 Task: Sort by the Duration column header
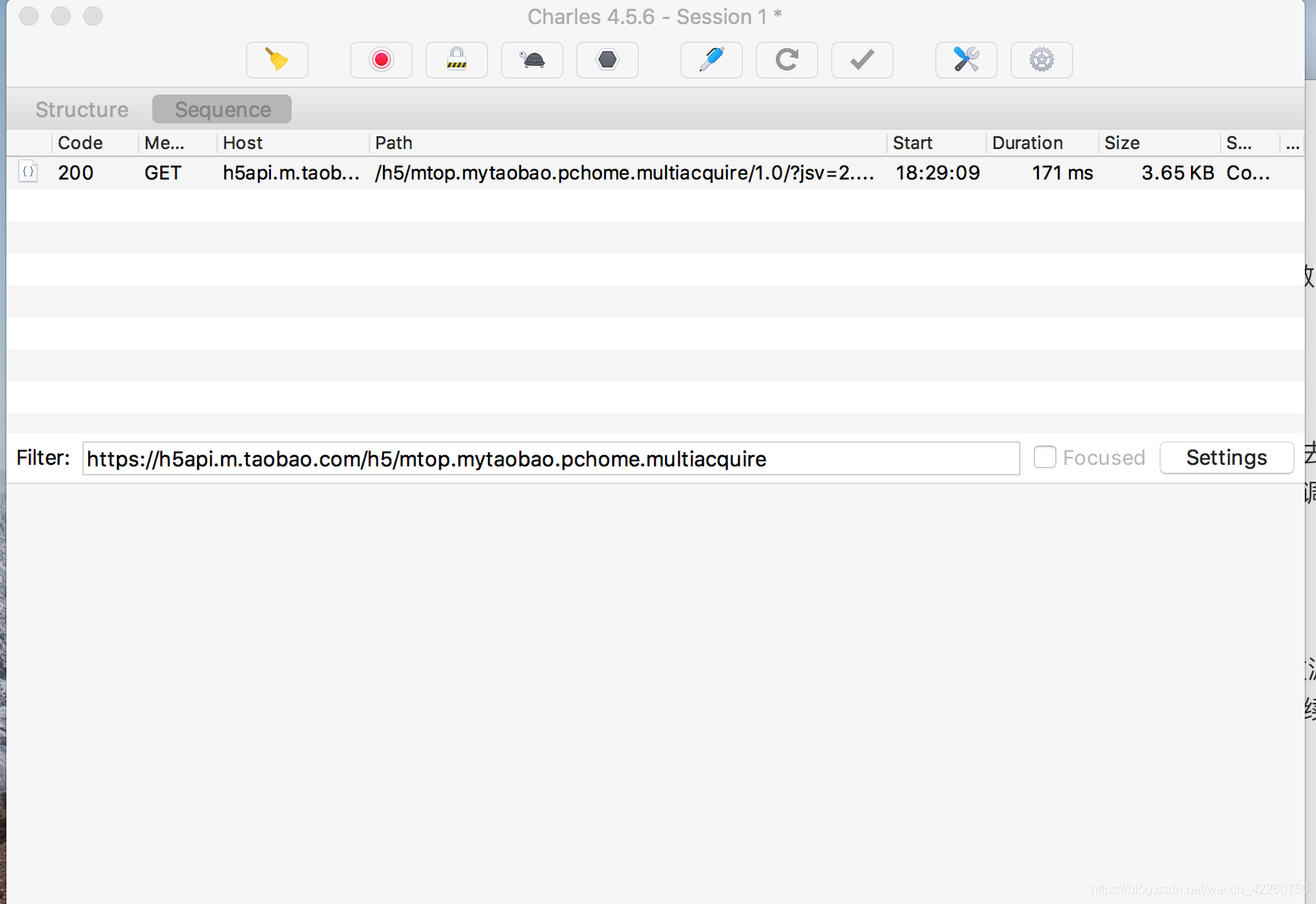coord(1043,143)
